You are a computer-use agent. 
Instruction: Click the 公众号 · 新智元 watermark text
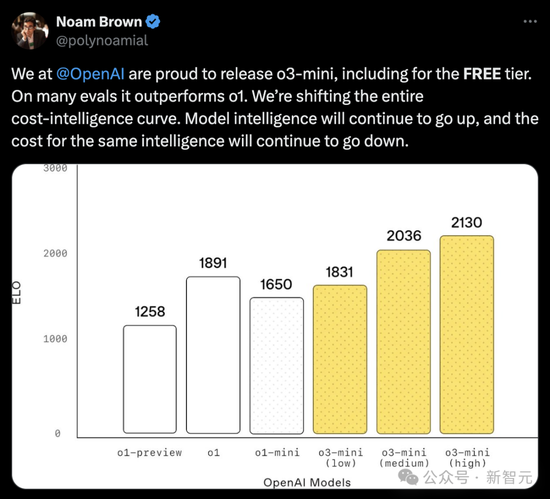coord(478,477)
